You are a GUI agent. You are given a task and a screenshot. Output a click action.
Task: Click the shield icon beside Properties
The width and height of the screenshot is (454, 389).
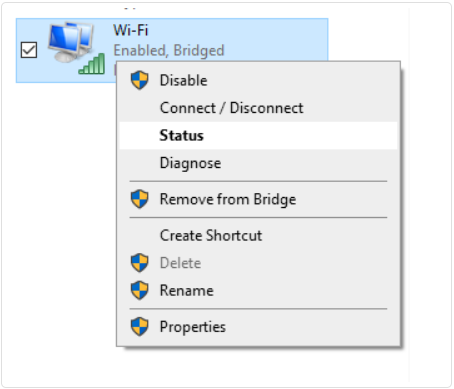pos(139,326)
